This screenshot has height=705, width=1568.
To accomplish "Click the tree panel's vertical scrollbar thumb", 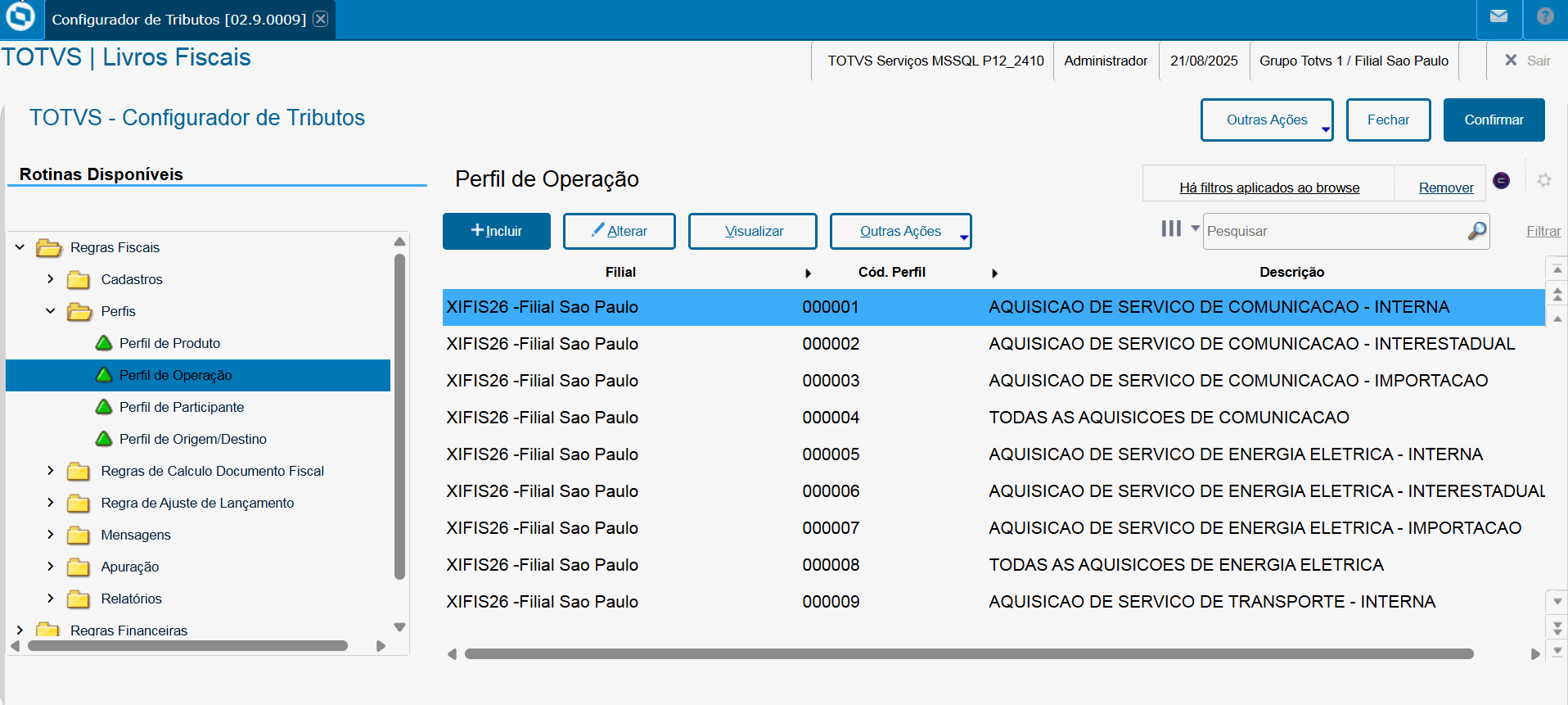I will click(400, 417).
